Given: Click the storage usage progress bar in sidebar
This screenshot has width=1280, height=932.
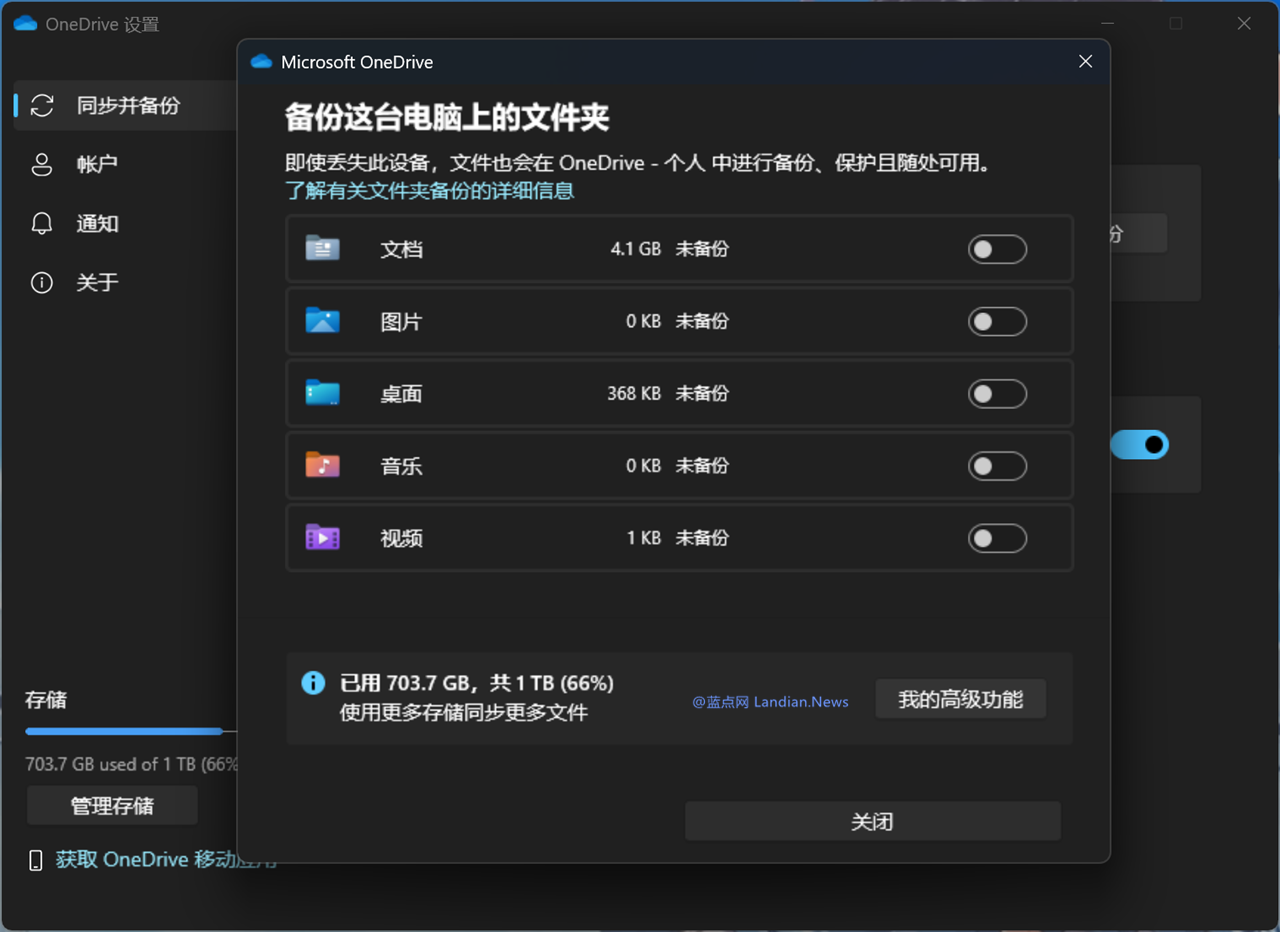Looking at the screenshot, I should 131,731.
